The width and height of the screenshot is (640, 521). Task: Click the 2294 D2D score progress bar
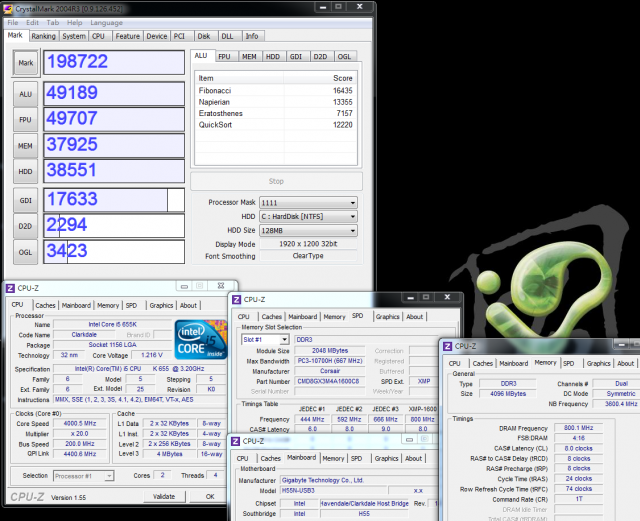tap(114, 226)
